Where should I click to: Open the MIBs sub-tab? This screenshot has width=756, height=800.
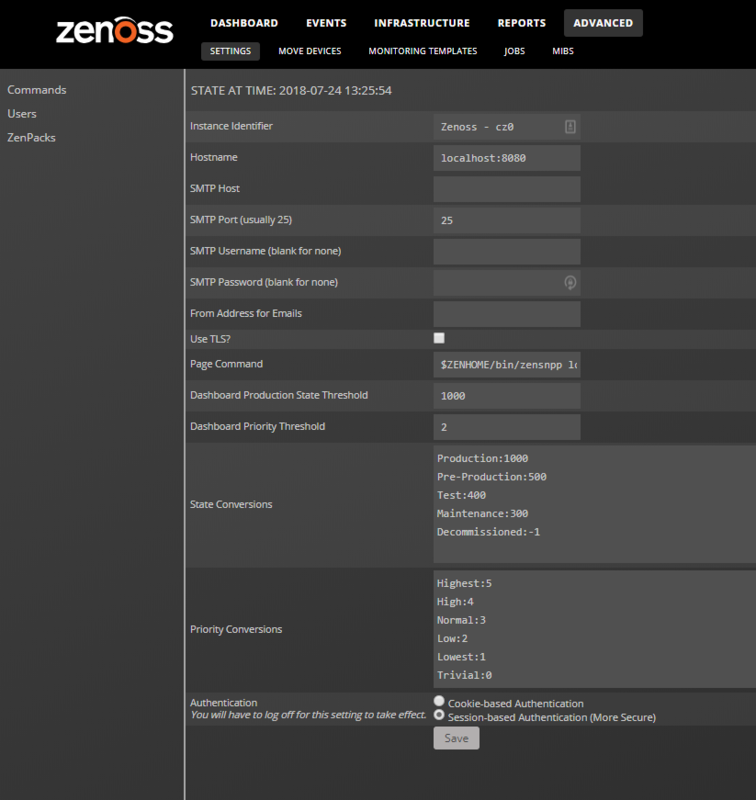coord(563,51)
